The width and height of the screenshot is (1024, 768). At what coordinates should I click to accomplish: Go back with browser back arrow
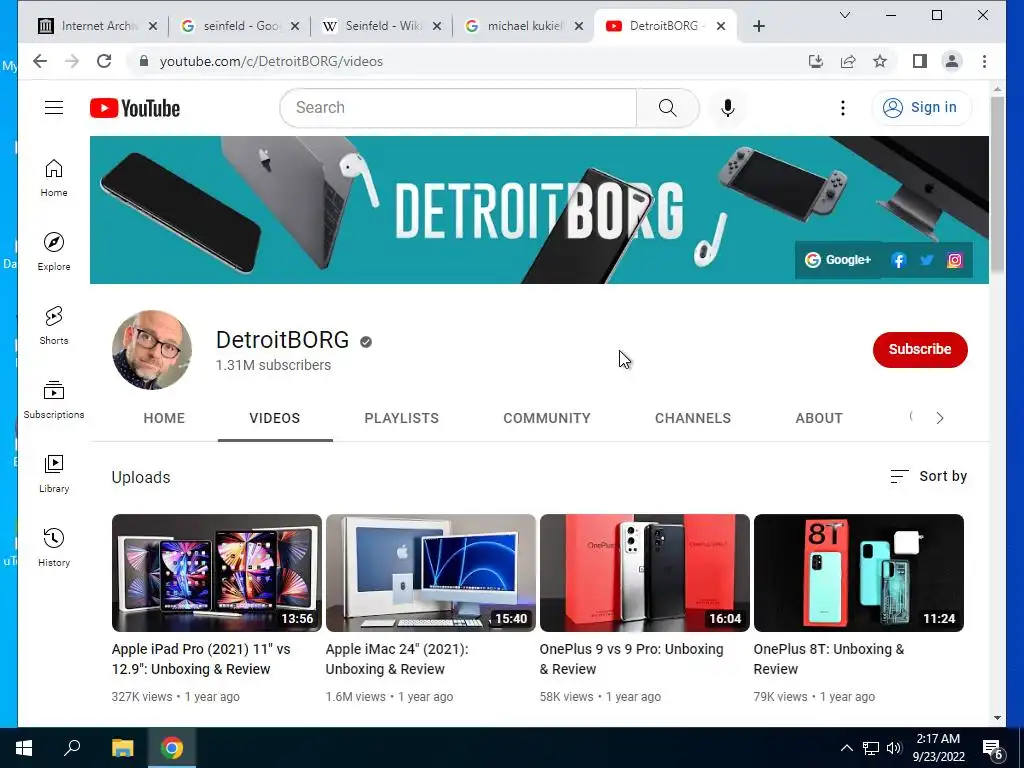tap(40, 61)
